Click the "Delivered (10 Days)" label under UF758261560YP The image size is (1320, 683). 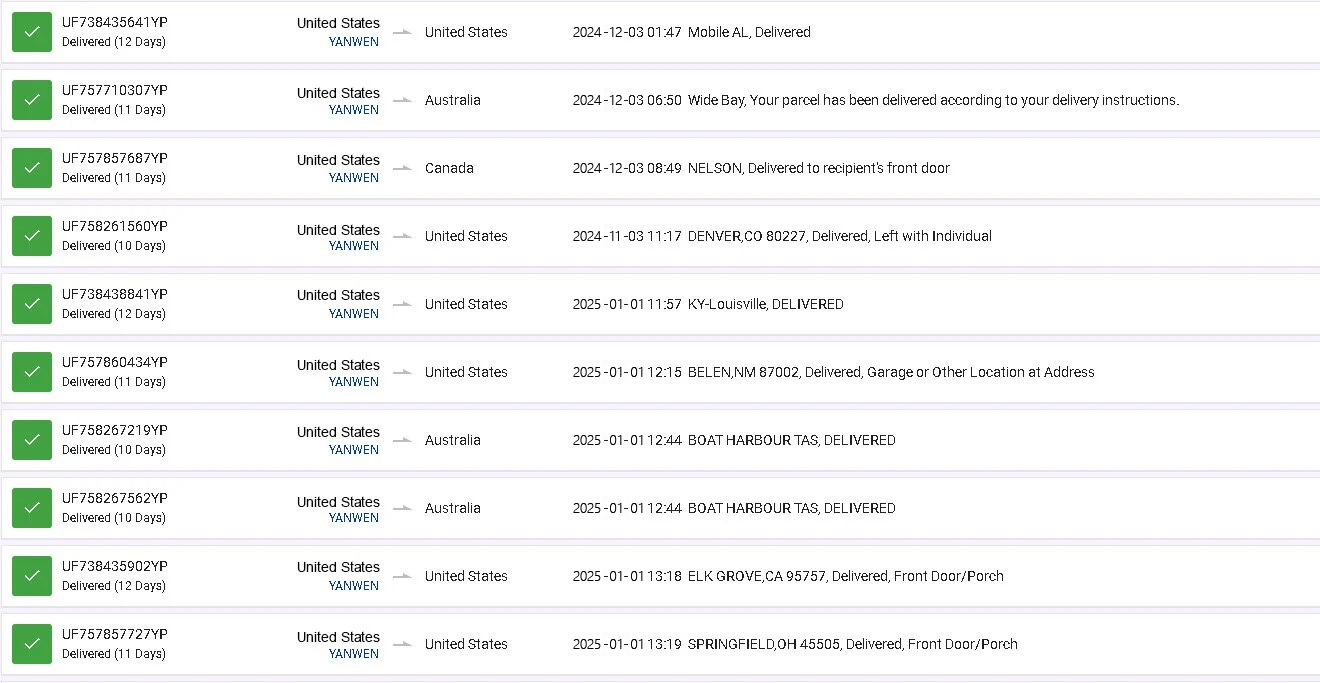point(113,246)
